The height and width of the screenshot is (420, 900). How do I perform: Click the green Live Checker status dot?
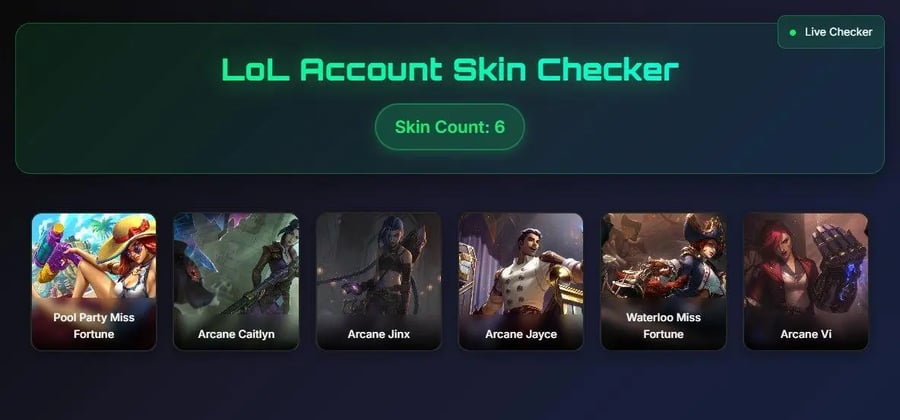coord(793,33)
